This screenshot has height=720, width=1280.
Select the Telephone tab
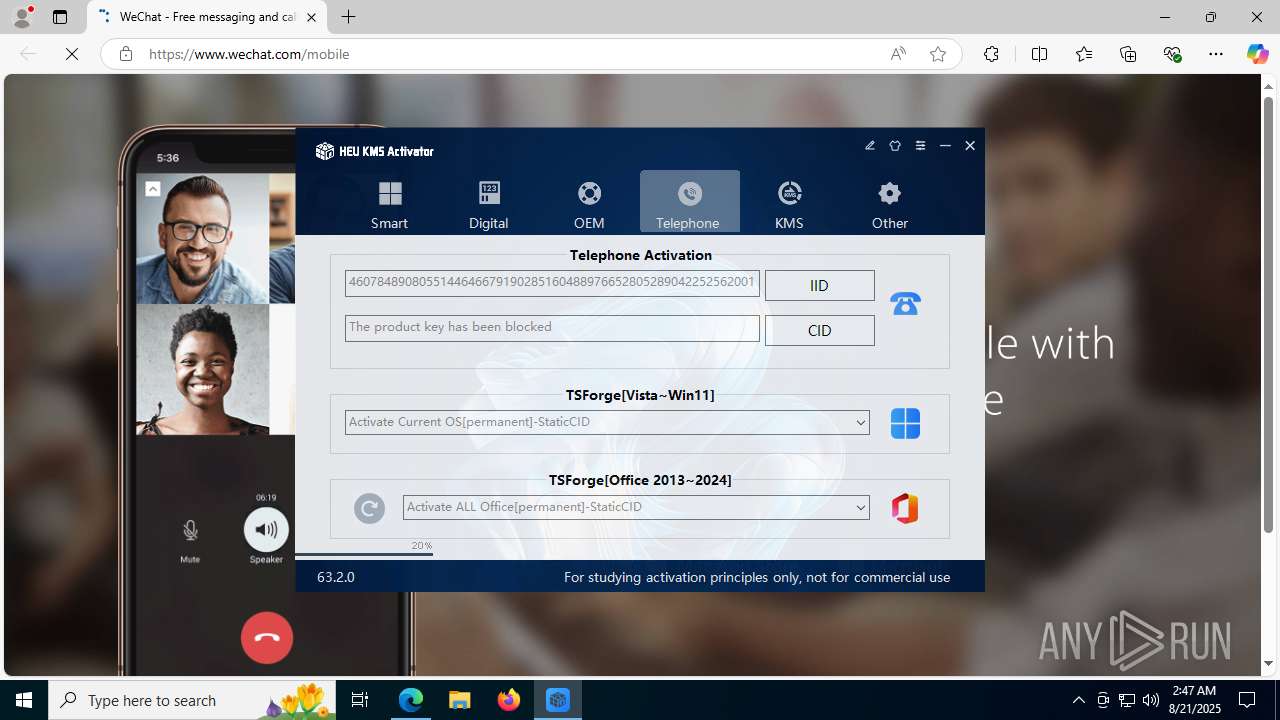point(689,203)
